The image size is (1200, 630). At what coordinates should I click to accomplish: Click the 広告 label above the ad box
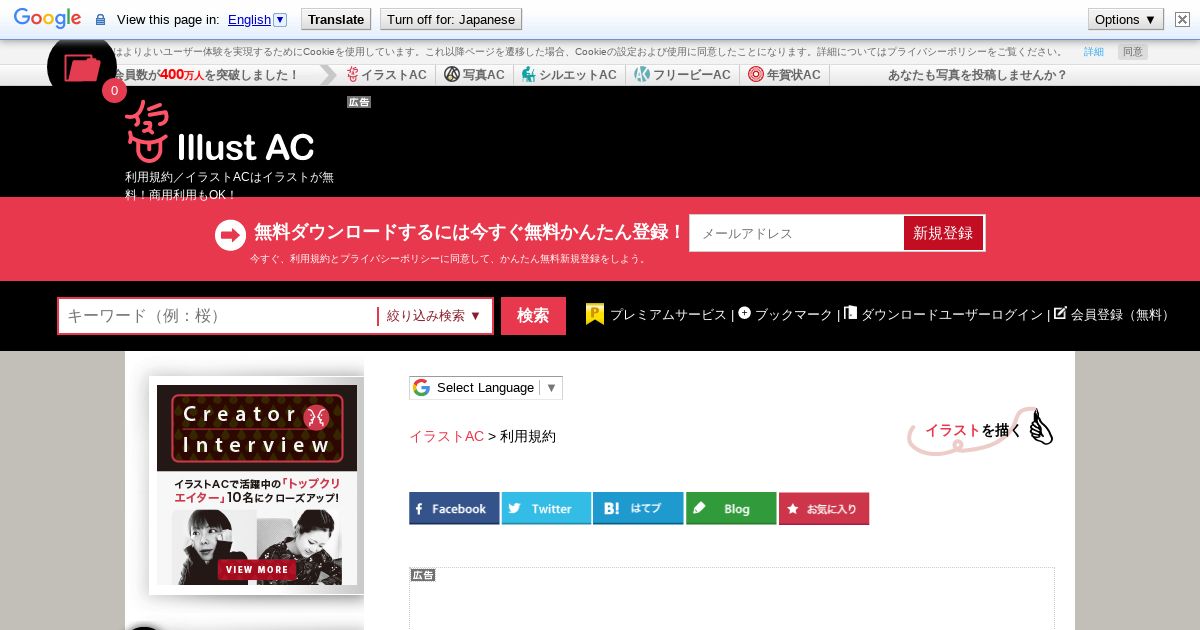tap(423, 575)
